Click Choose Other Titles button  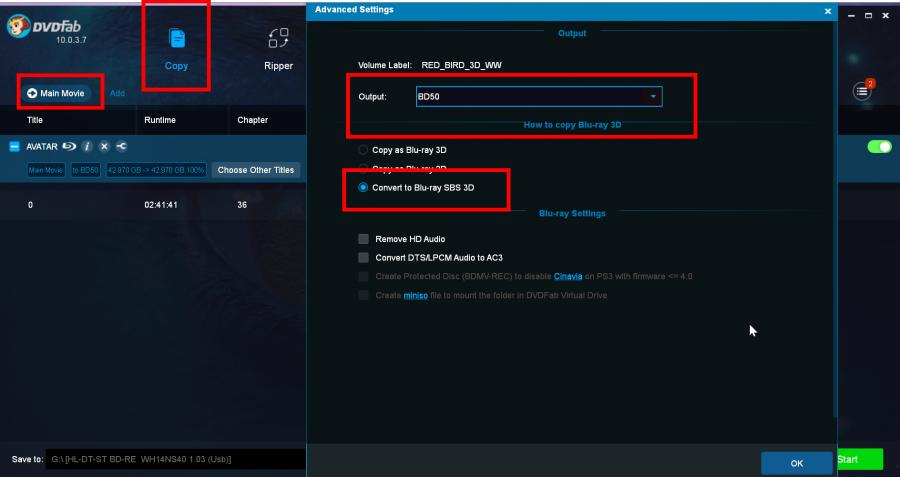tap(256, 170)
